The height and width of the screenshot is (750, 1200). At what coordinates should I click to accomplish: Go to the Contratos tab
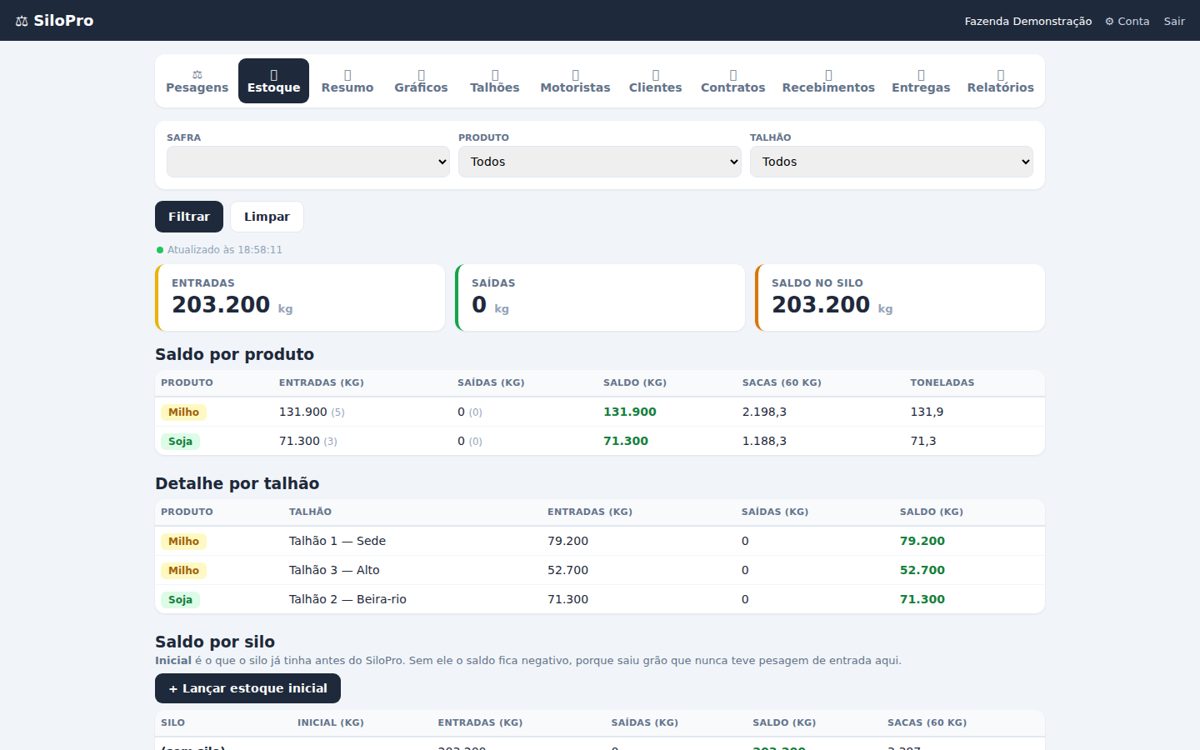733,81
